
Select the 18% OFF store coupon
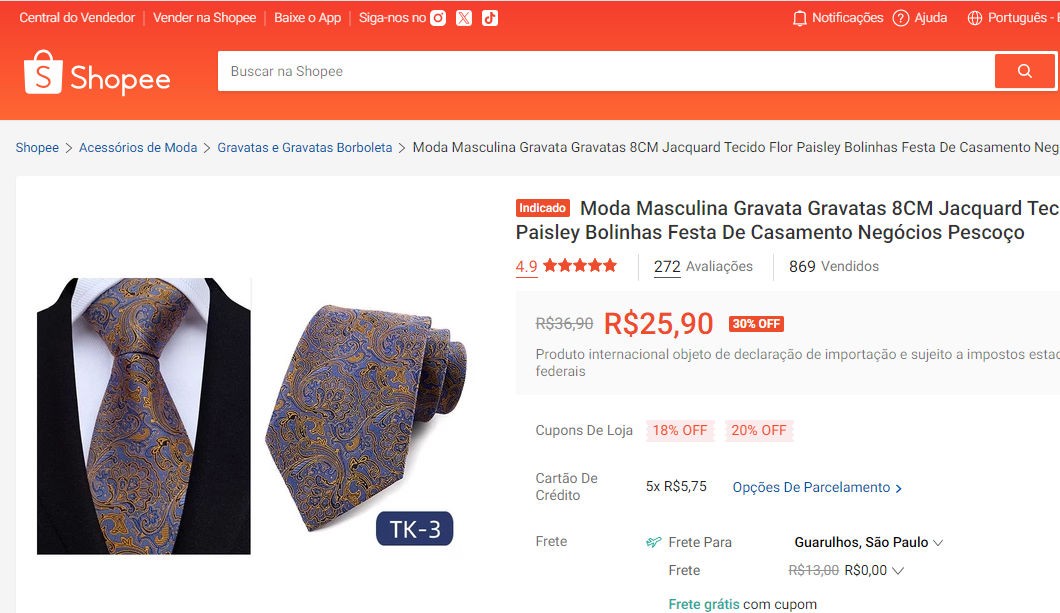[680, 430]
